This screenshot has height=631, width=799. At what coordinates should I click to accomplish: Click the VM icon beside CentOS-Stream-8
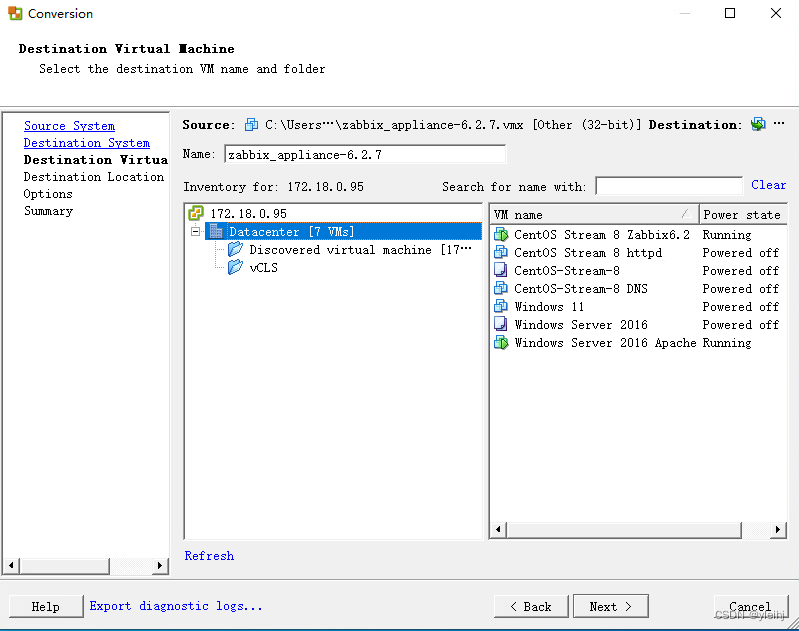click(x=501, y=270)
